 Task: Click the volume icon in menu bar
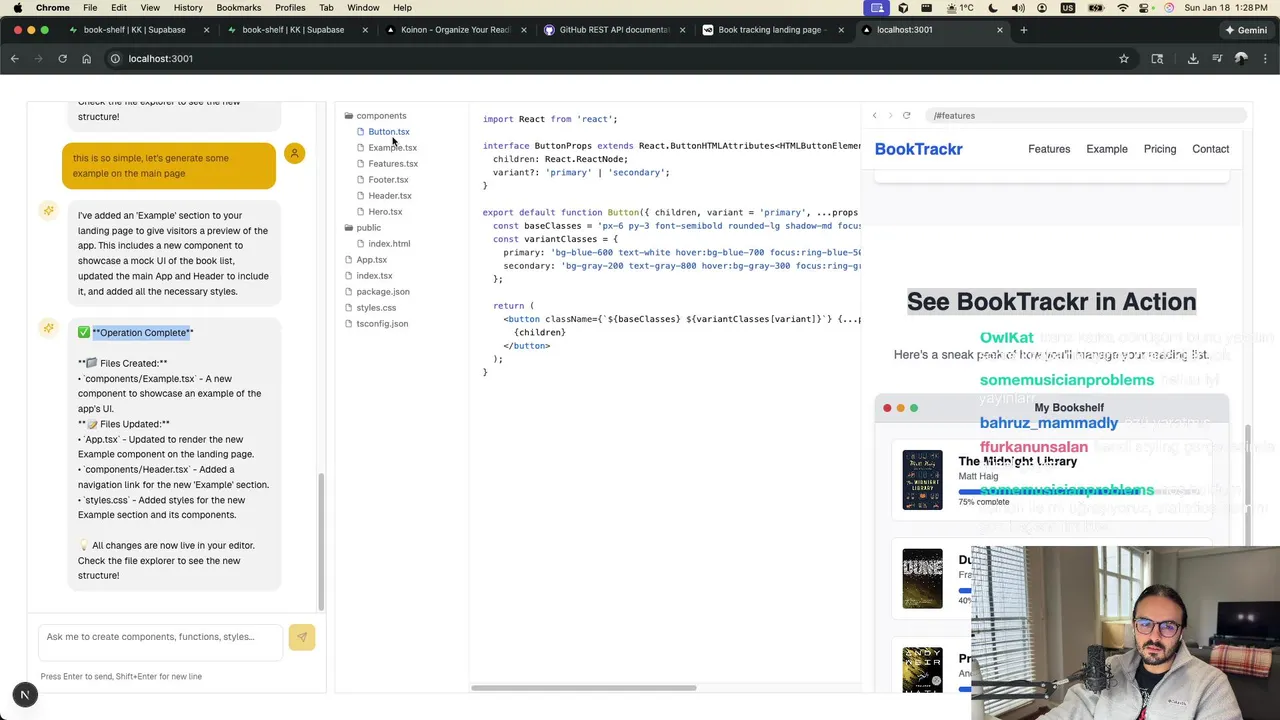tap(1018, 8)
